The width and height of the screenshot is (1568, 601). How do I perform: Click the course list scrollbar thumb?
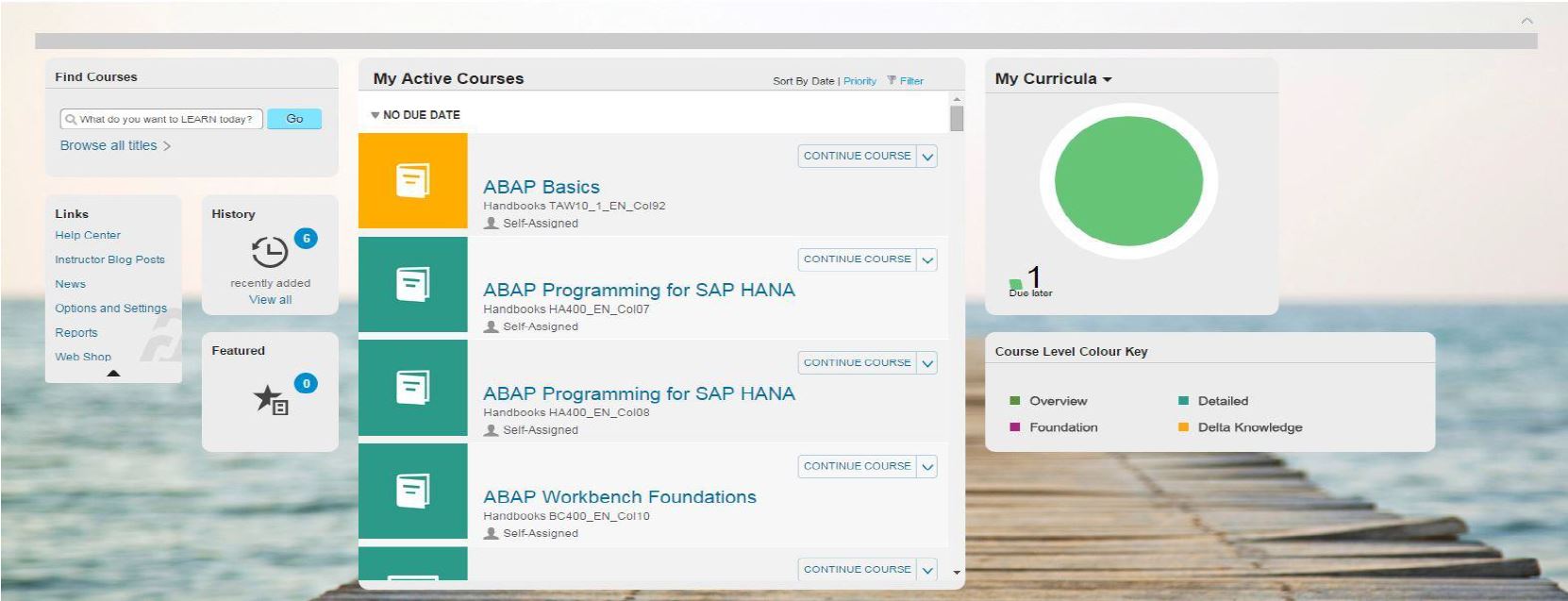pyautogui.click(x=957, y=119)
